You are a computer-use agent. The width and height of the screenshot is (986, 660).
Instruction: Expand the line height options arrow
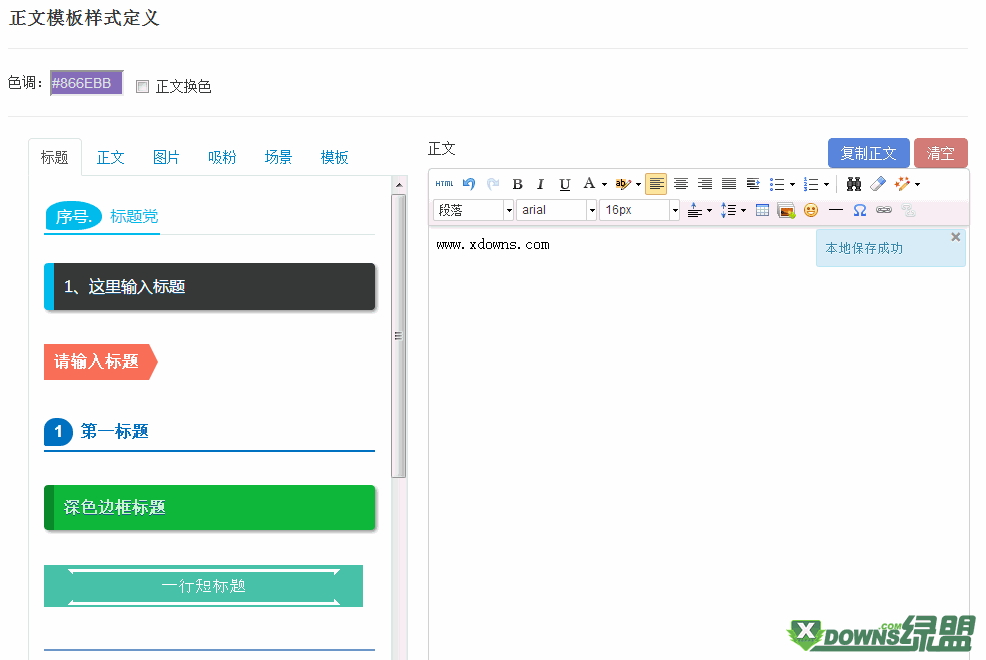point(743,211)
